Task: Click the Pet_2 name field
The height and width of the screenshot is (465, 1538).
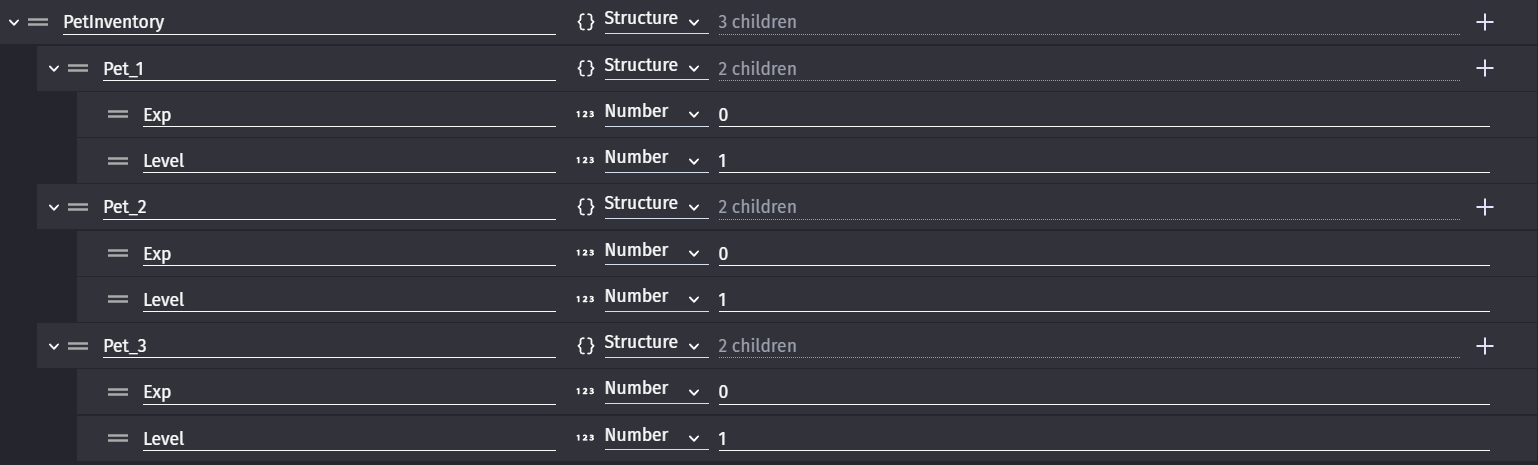Action: pyautogui.click(x=328, y=207)
